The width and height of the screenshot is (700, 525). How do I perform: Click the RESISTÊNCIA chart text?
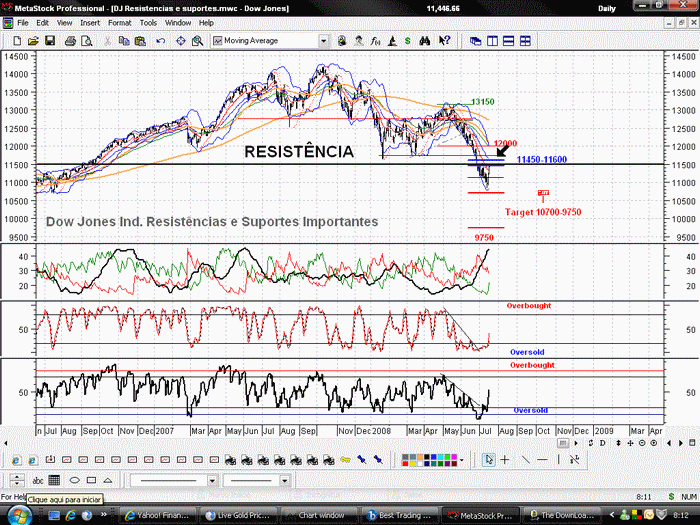point(299,152)
